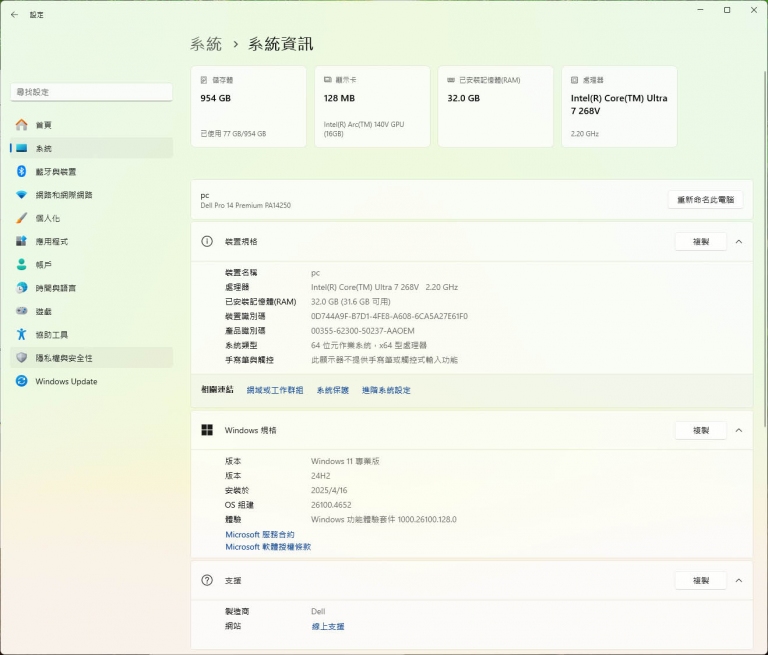Select the device ID 0D744A9F-B7D1 value
The image size is (768, 655).
[389, 316]
